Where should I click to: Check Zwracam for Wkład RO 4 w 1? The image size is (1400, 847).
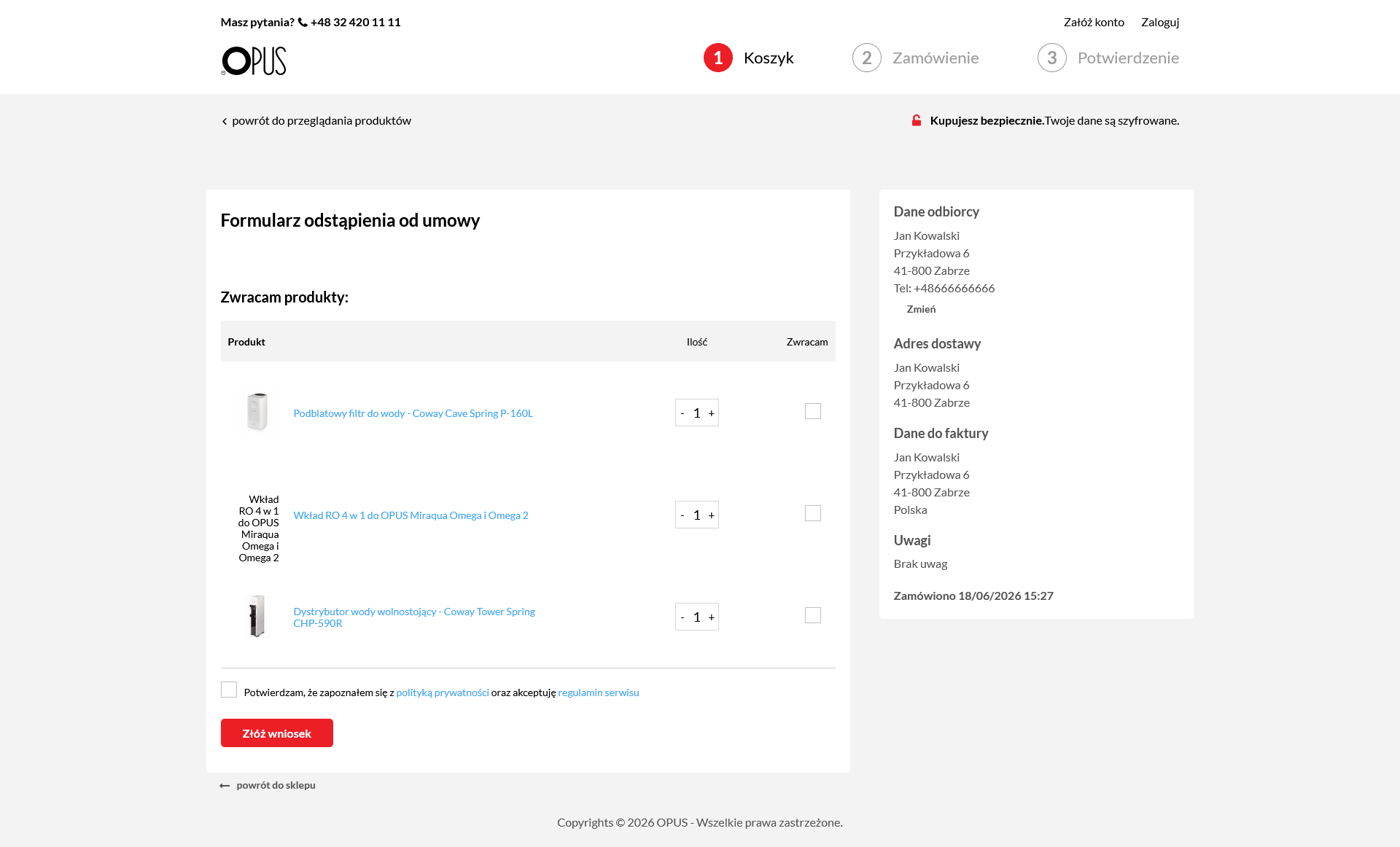(813, 513)
